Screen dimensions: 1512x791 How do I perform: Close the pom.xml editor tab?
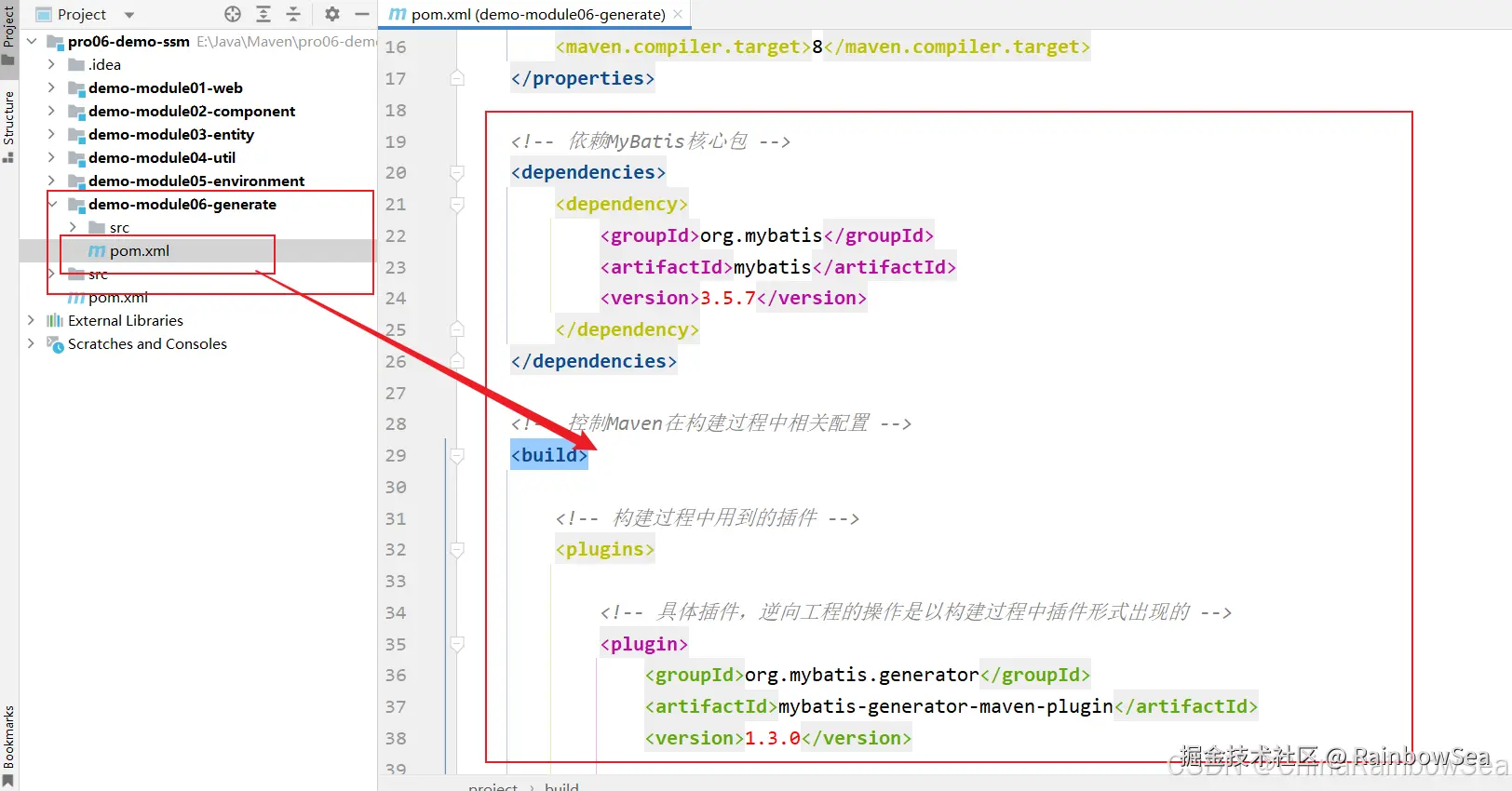(678, 14)
